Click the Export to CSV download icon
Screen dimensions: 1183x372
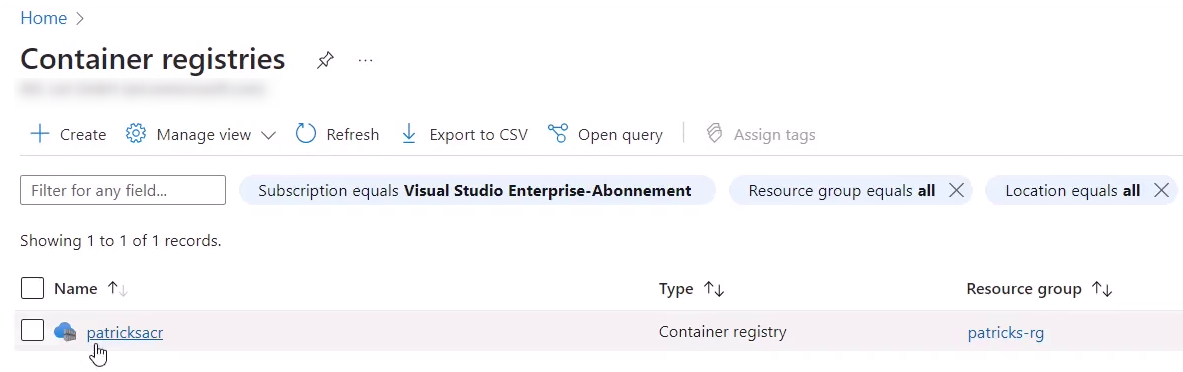[409, 134]
